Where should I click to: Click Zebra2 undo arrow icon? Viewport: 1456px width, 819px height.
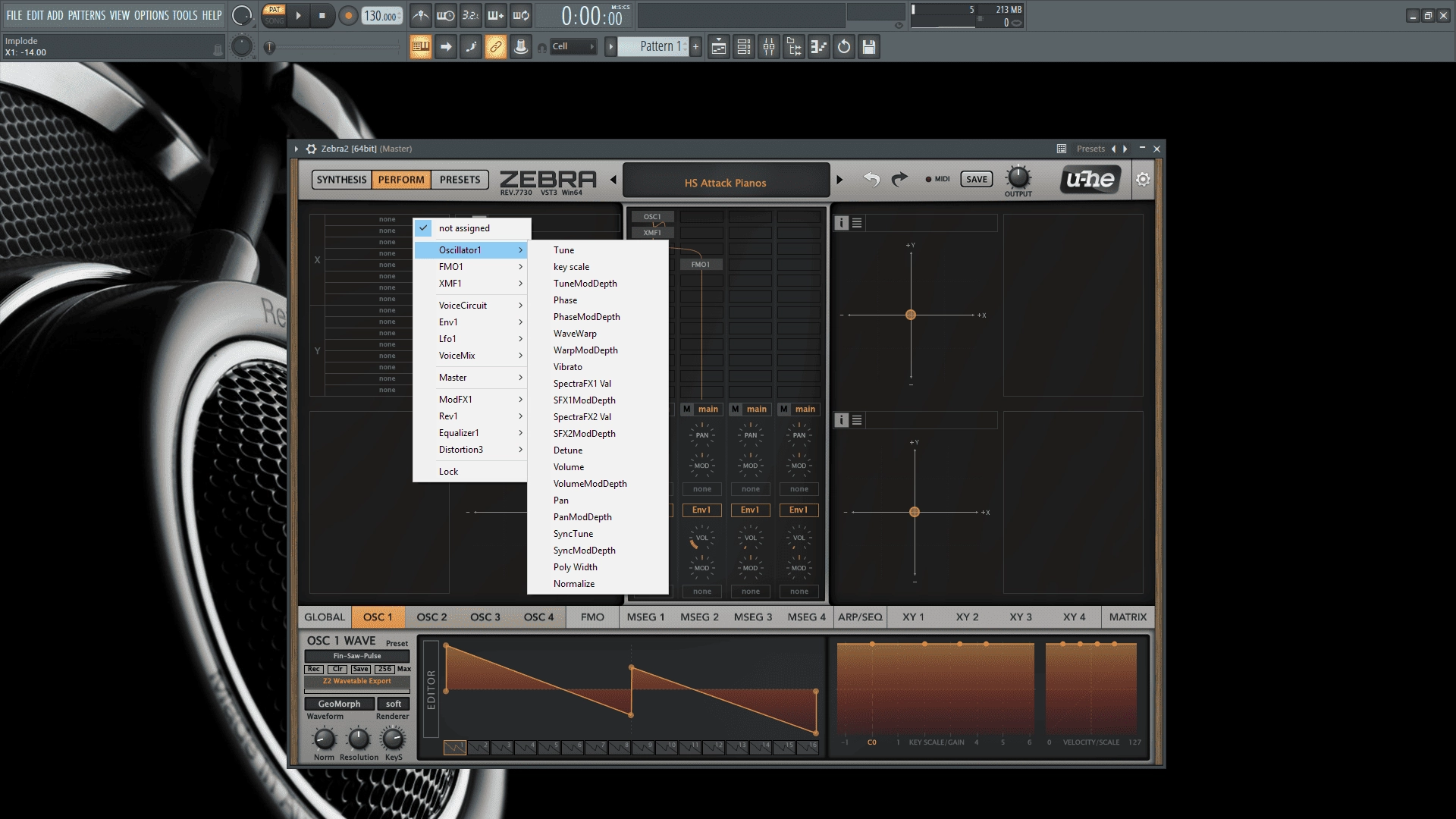pyautogui.click(x=871, y=180)
